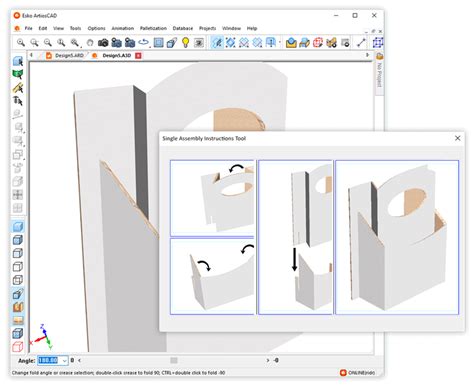Open the Projects menu

[x=207, y=28]
